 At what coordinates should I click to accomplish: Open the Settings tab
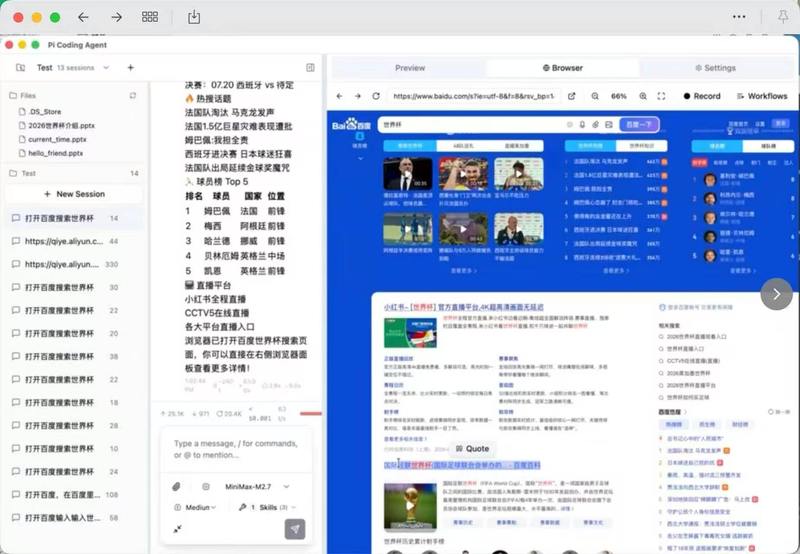715,68
